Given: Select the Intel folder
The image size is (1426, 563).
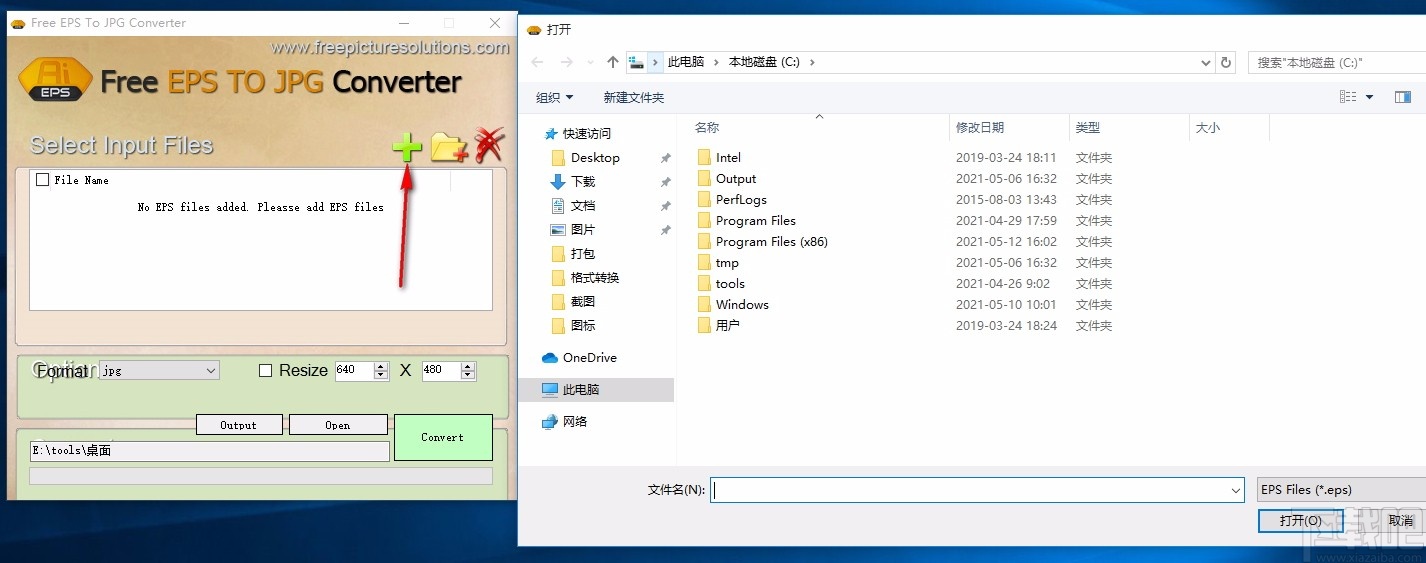Looking at the screenshot, I should 728,158.
